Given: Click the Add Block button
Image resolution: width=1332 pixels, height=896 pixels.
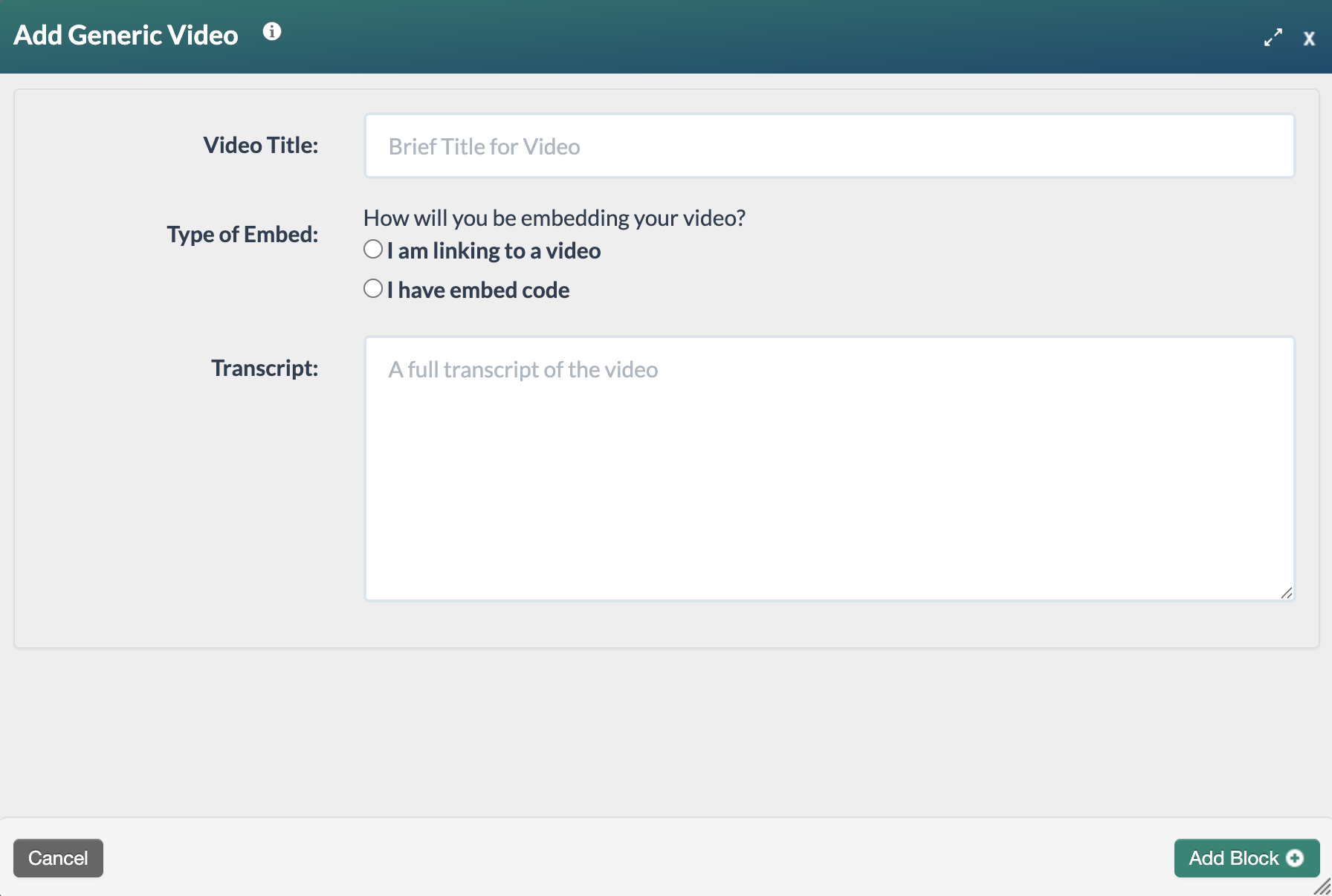Looking at the screenshot, I should tap(1247, 858).
